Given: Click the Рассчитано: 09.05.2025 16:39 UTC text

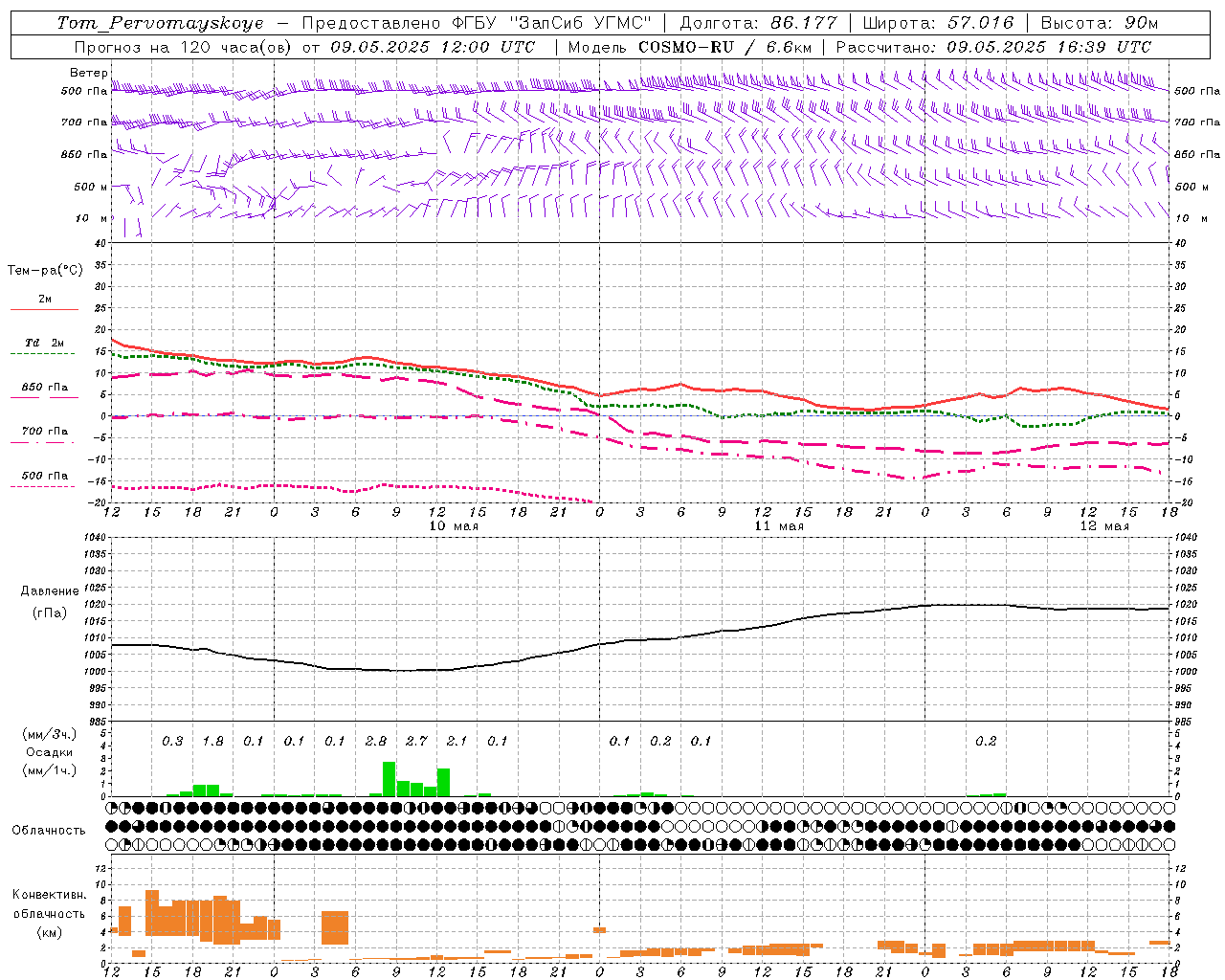Looking at the screenshot, I should [993, 47].
